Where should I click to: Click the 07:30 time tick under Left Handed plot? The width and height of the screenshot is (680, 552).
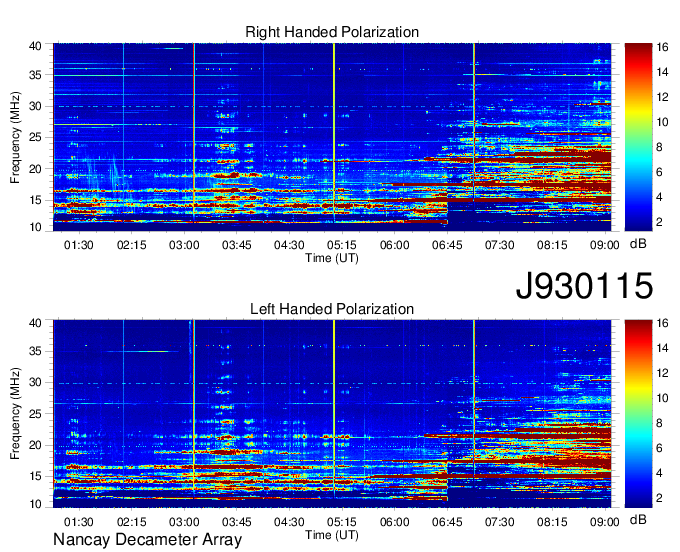click(x=499, y=522)
